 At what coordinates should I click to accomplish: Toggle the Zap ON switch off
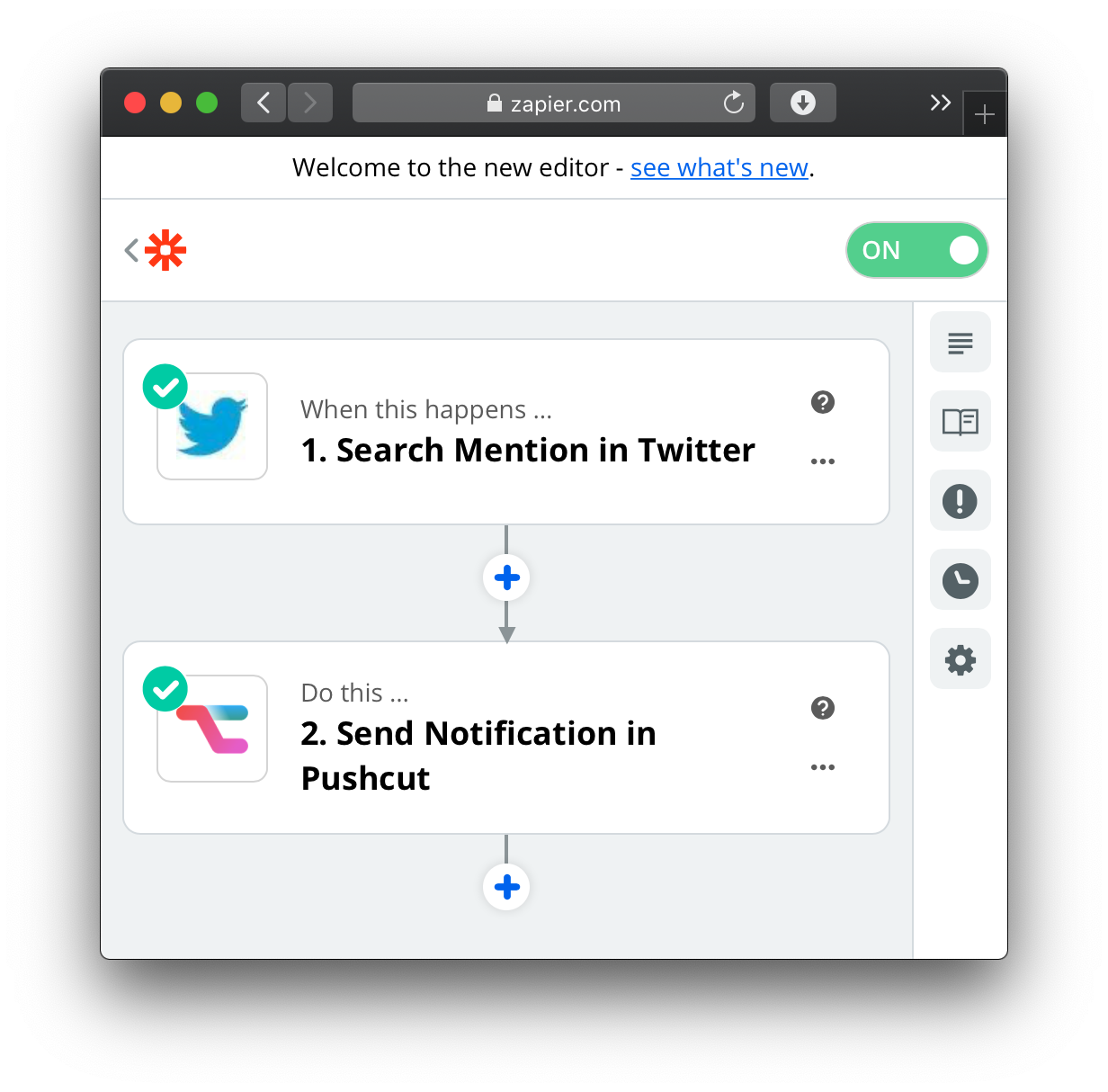916,250
